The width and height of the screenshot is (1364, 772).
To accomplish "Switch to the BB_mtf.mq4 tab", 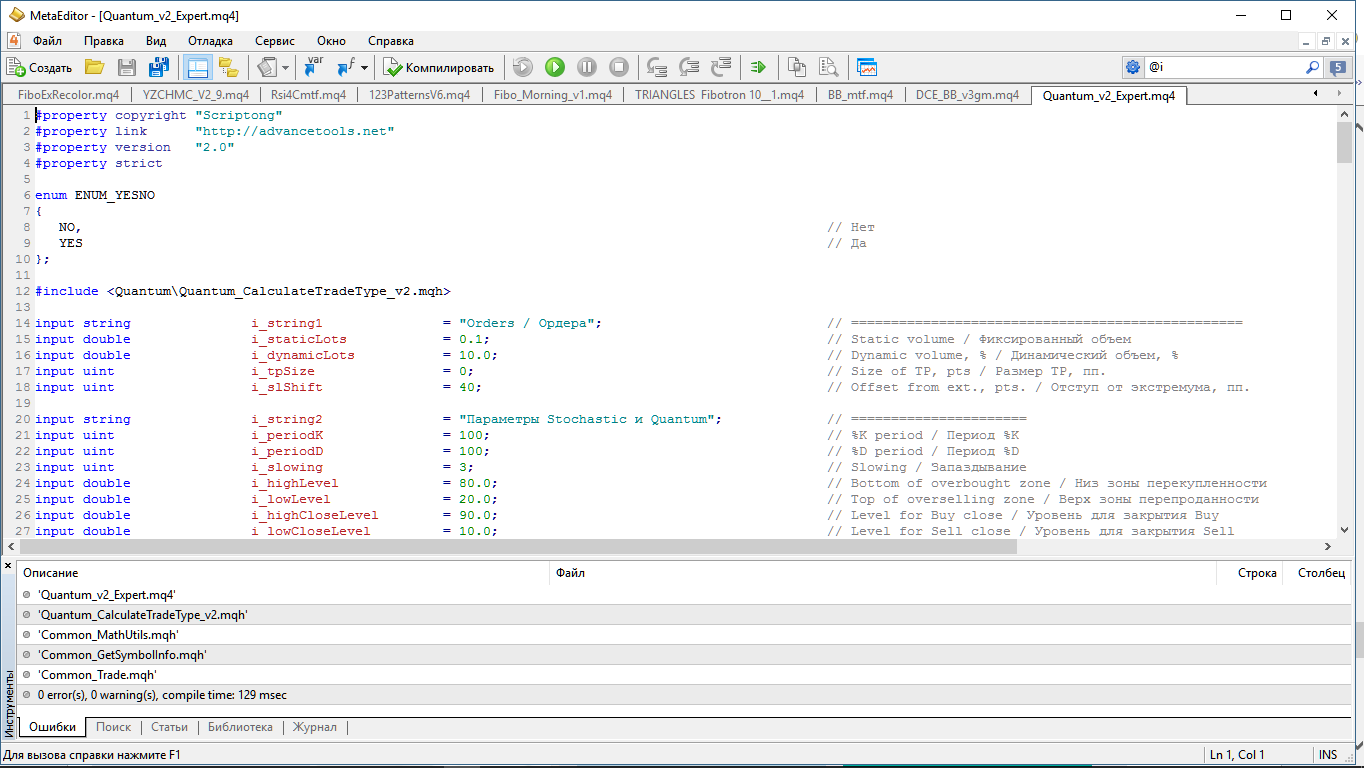I will pos(860,95).
